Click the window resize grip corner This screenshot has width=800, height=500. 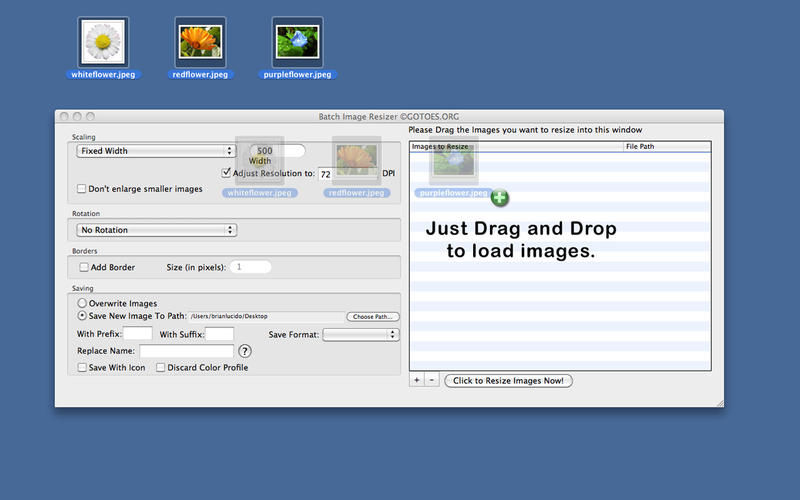pos(718,401)
